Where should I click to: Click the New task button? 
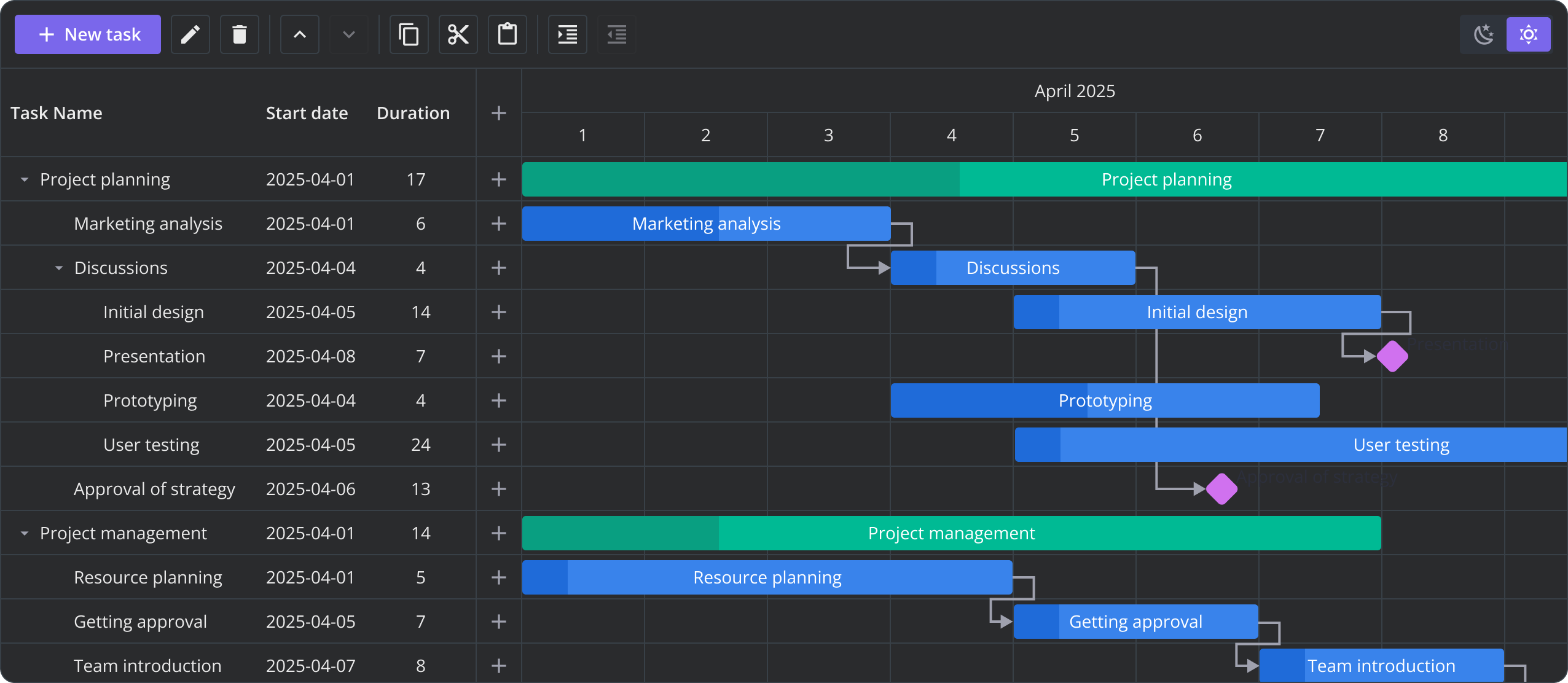tap(88, 34)
